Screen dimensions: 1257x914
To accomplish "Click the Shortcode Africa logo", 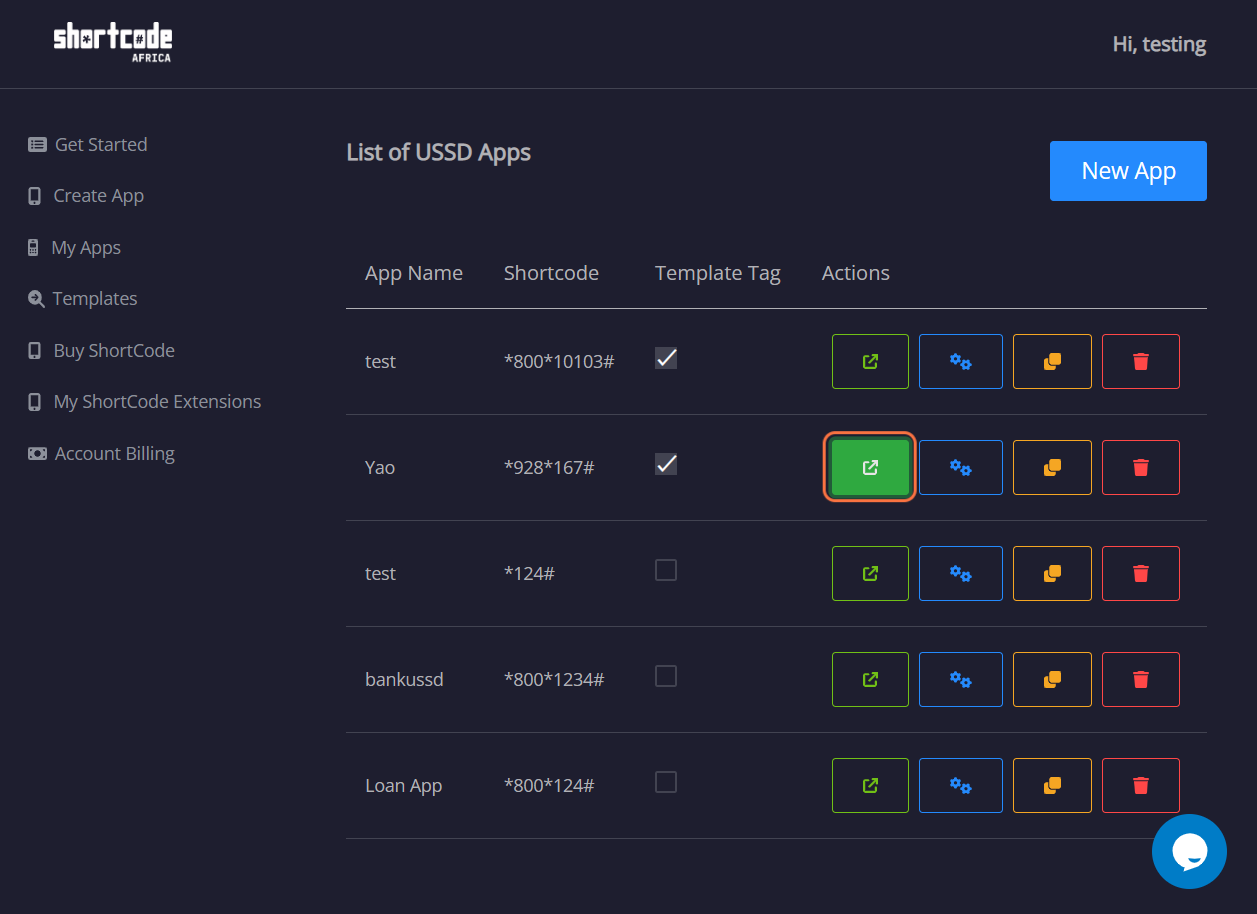I will click(113, 43).
